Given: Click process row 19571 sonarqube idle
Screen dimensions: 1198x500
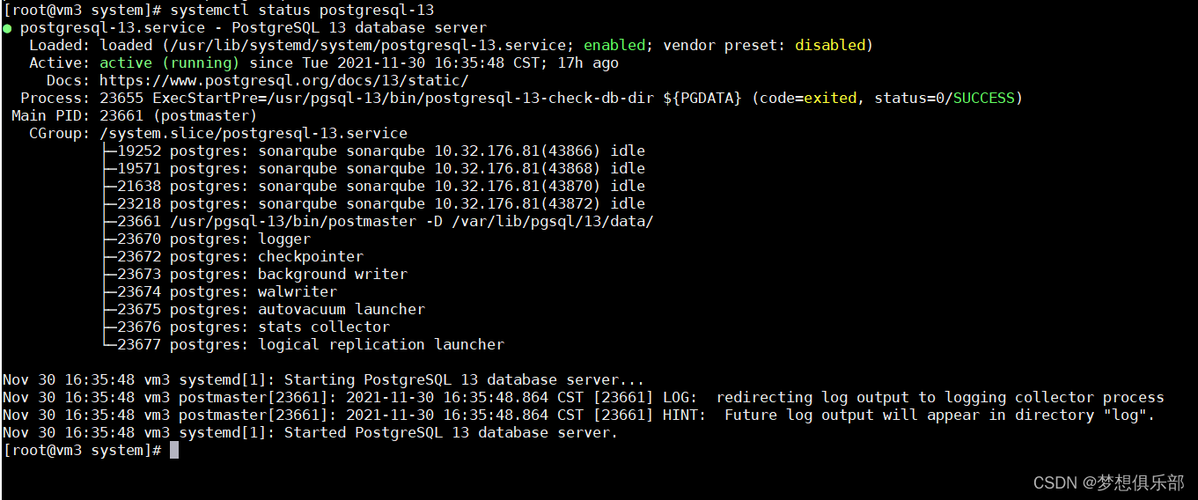Looking at the screenshot, I should [373, 169].
